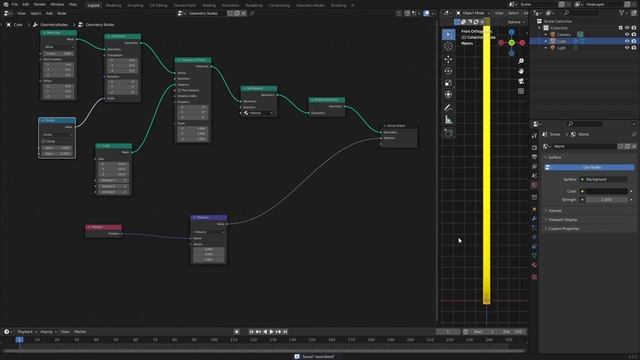Expand the Viewport Display panel
Viewport: 640px width, 360px height.
(x=562, y=220)
